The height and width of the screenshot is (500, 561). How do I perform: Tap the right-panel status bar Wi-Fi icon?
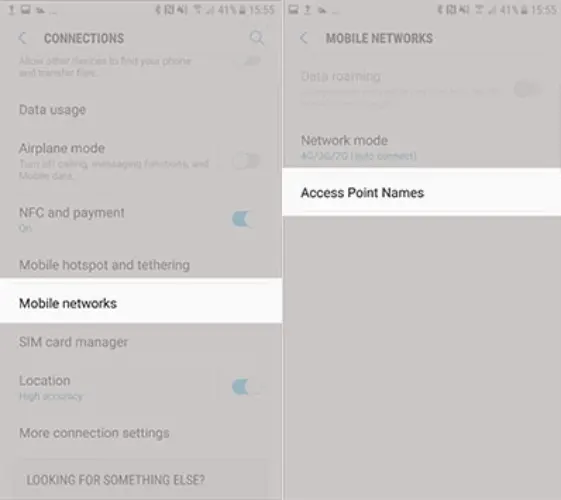pos(479,10)
